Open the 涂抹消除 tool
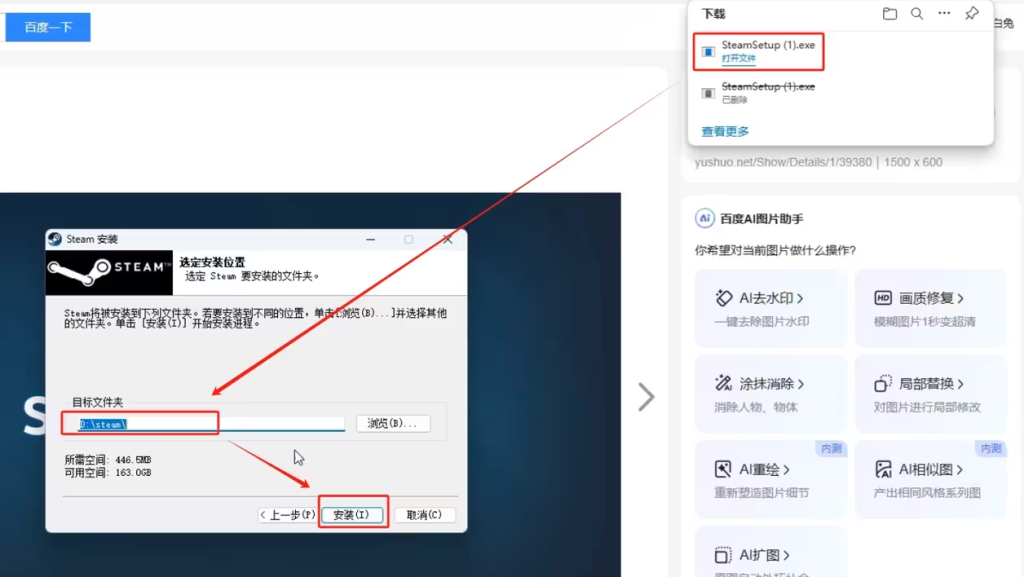 771,394
